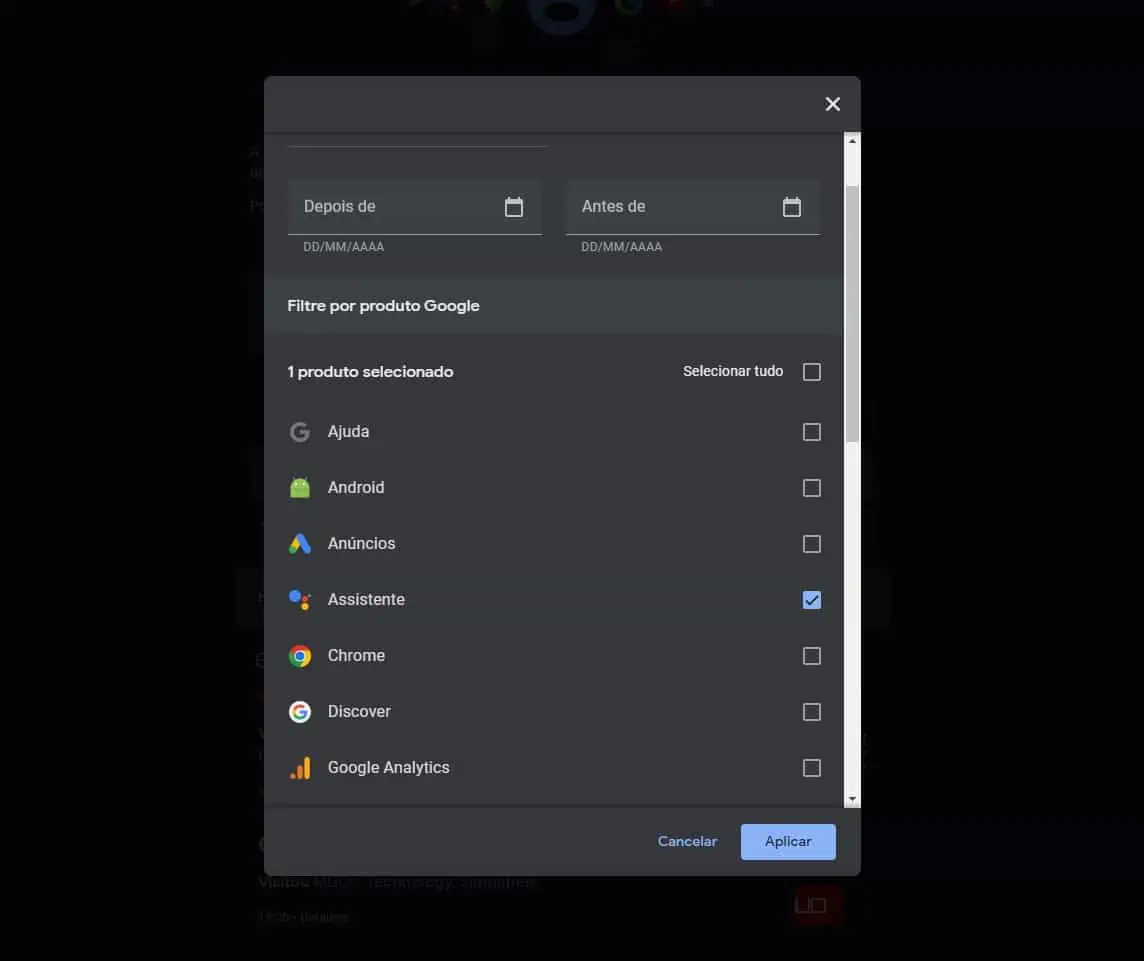Screen dimensions: 1144x961
Task: Click the Assistente product icon
Action: tap(300, 600)
